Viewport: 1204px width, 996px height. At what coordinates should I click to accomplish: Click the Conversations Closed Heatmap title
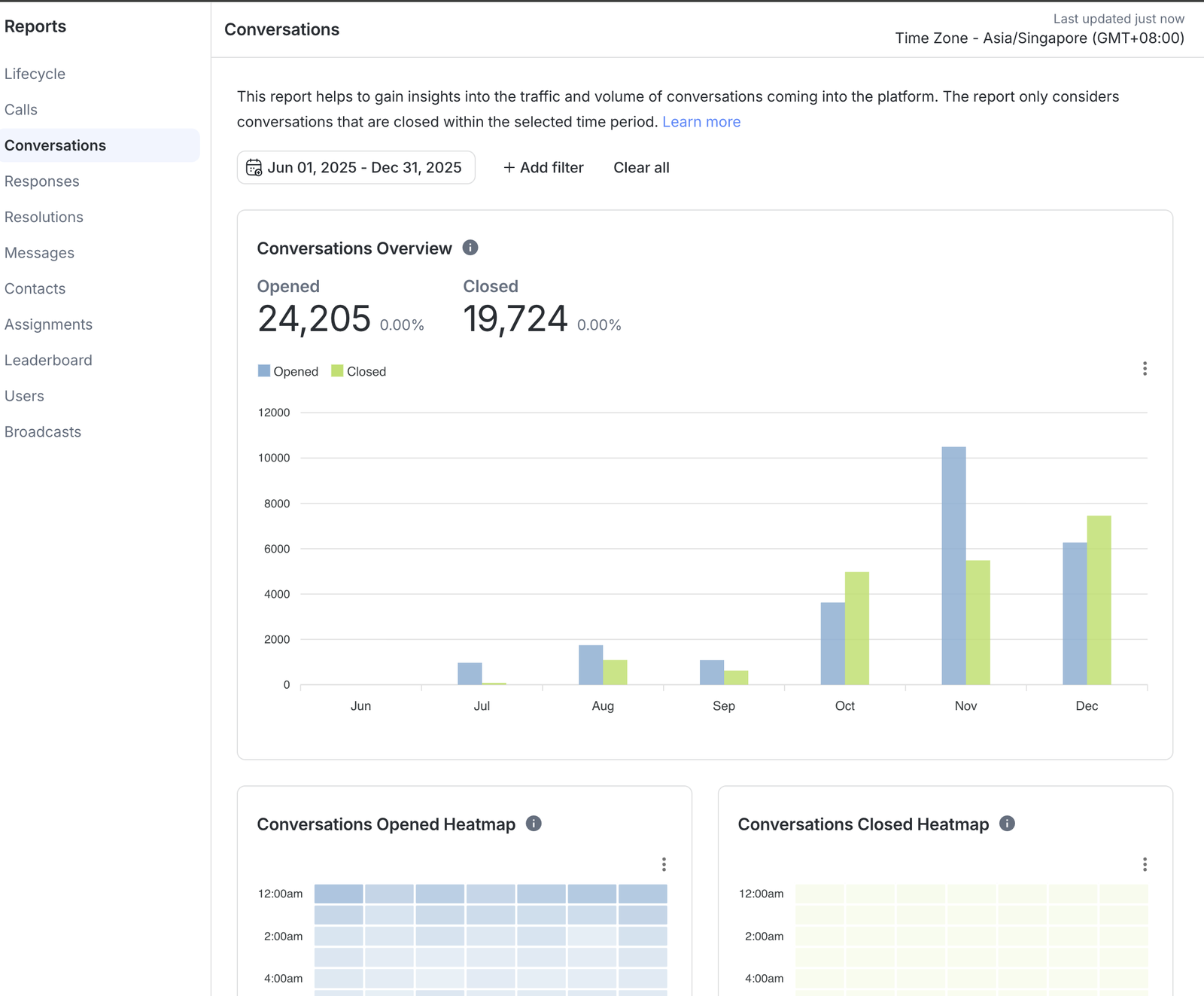[x=863, y=824]
